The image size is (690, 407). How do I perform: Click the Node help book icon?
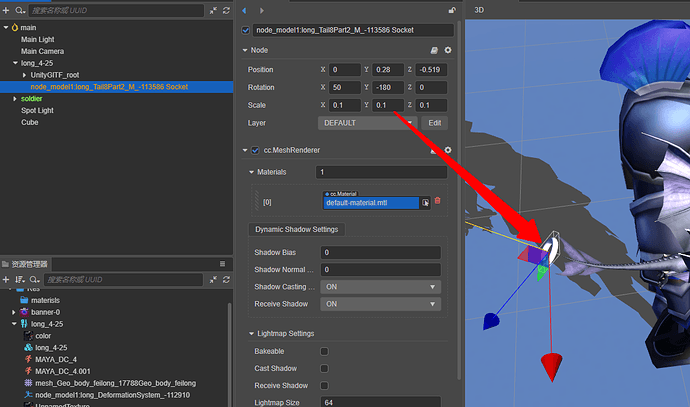tap(433, 50)
